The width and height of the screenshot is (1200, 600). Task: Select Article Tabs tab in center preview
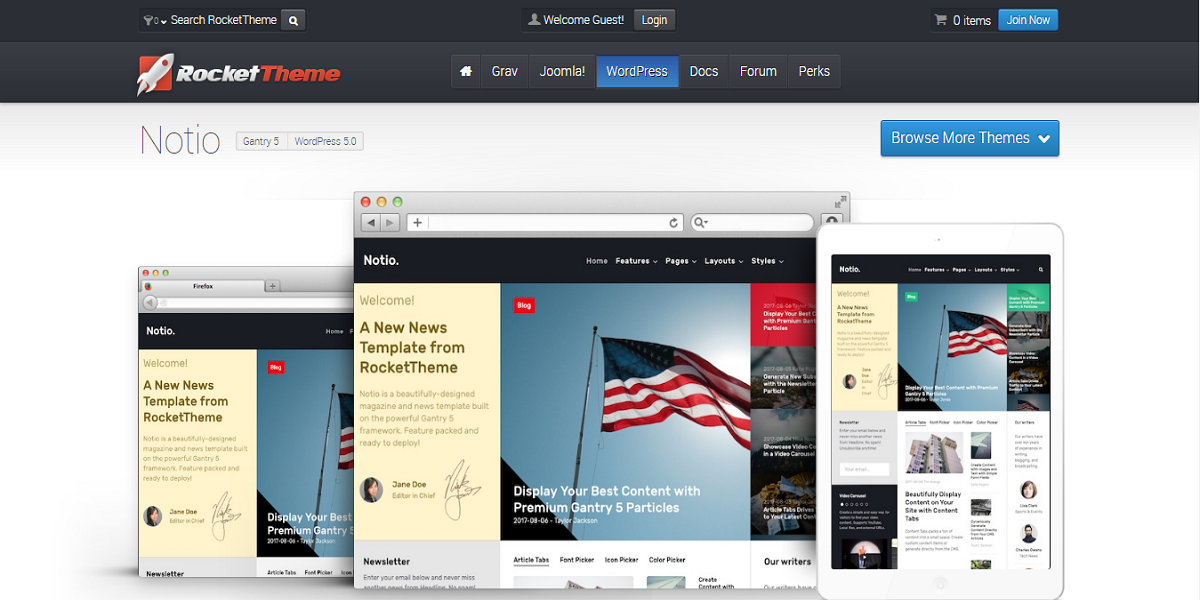click(x=531, y=560)
